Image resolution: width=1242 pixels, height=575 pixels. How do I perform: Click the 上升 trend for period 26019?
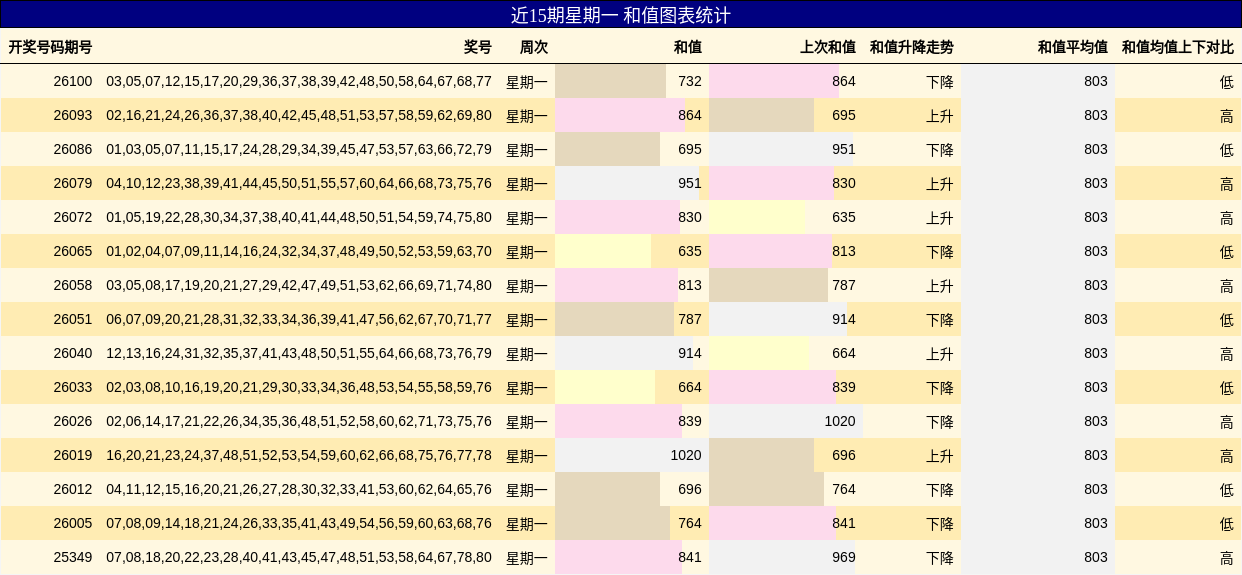coord(940,456)
